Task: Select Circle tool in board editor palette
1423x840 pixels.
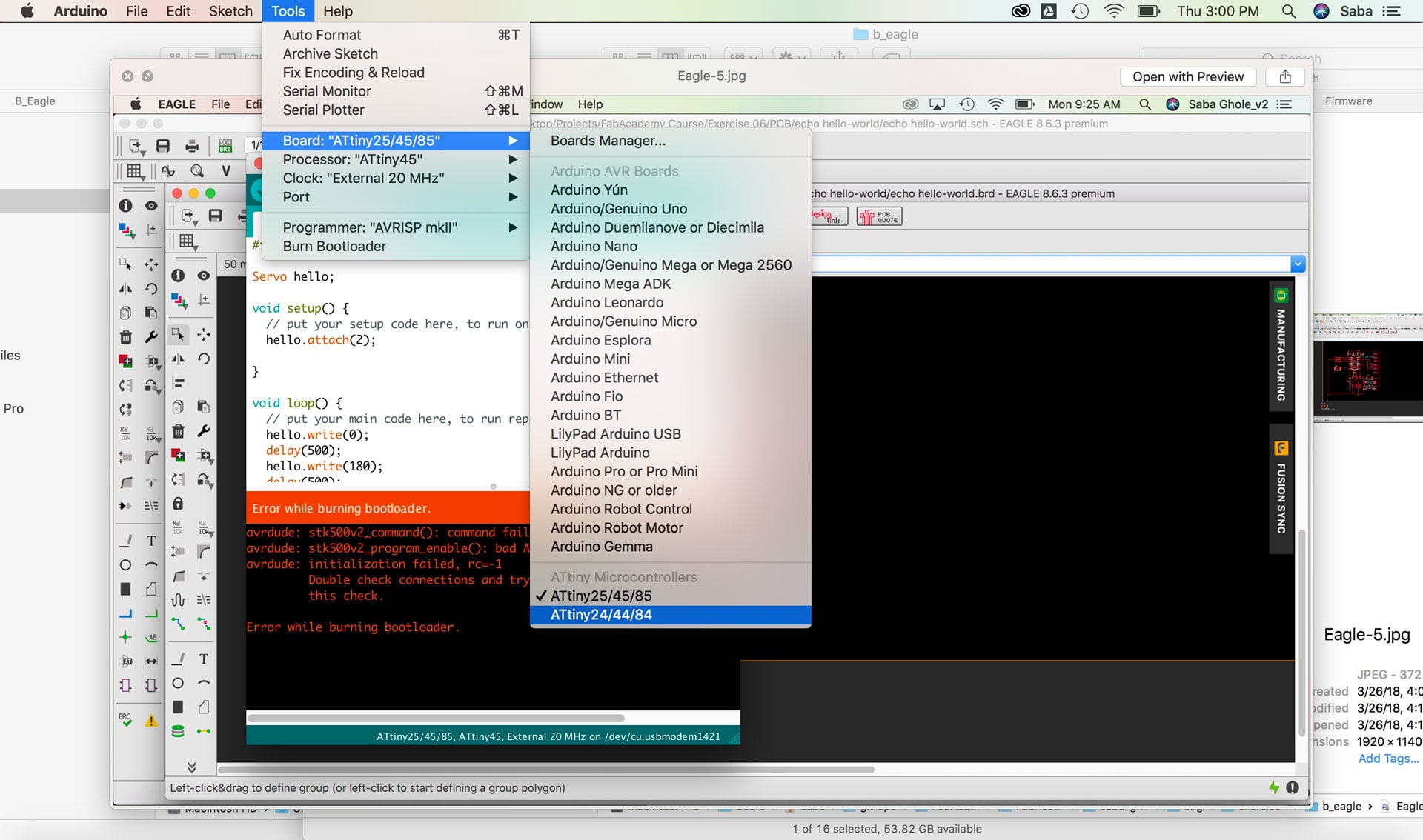Action: pos(178,683)
